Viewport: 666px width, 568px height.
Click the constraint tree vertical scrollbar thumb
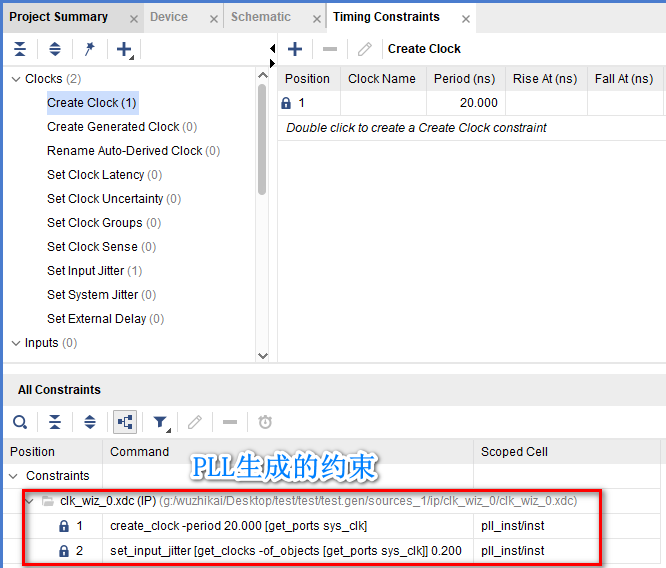coord(262,139)
